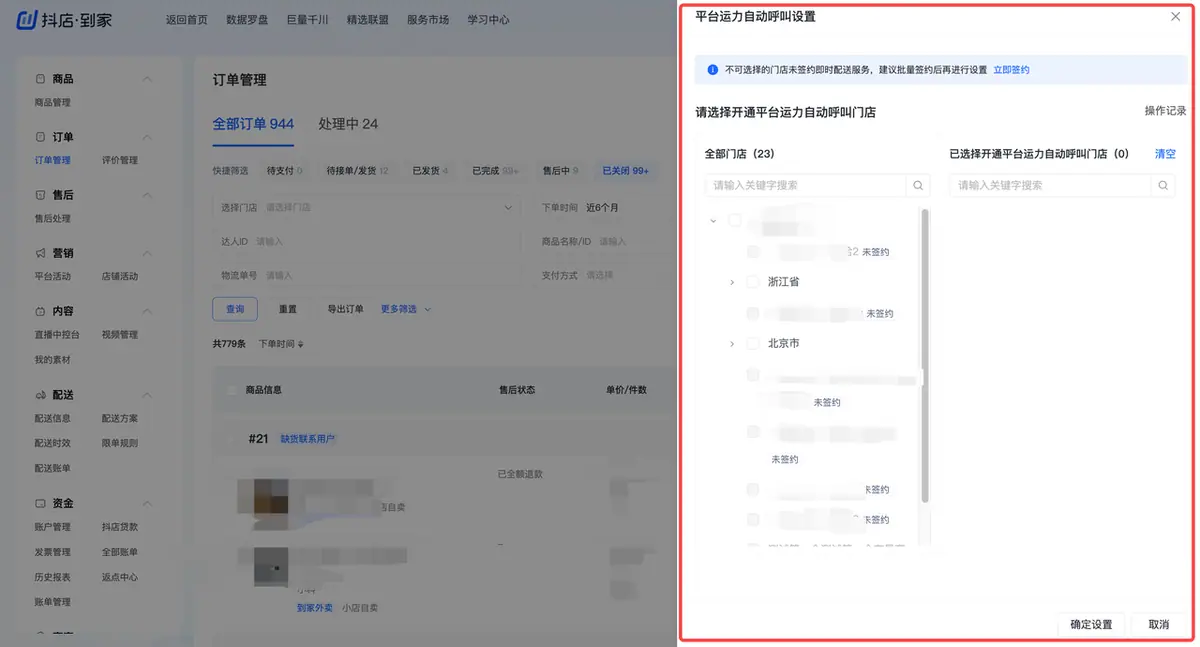
Task: Open 评价管理 in the sidebar
Action: pyautogui.click(x=120, y=160)
